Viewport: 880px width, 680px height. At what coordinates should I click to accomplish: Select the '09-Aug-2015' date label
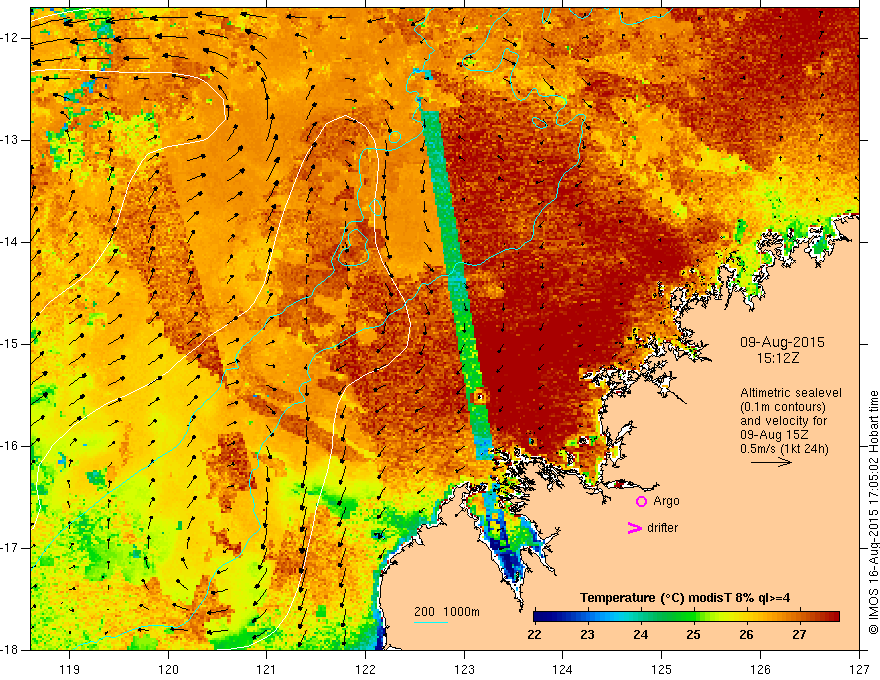click(782, 342)
